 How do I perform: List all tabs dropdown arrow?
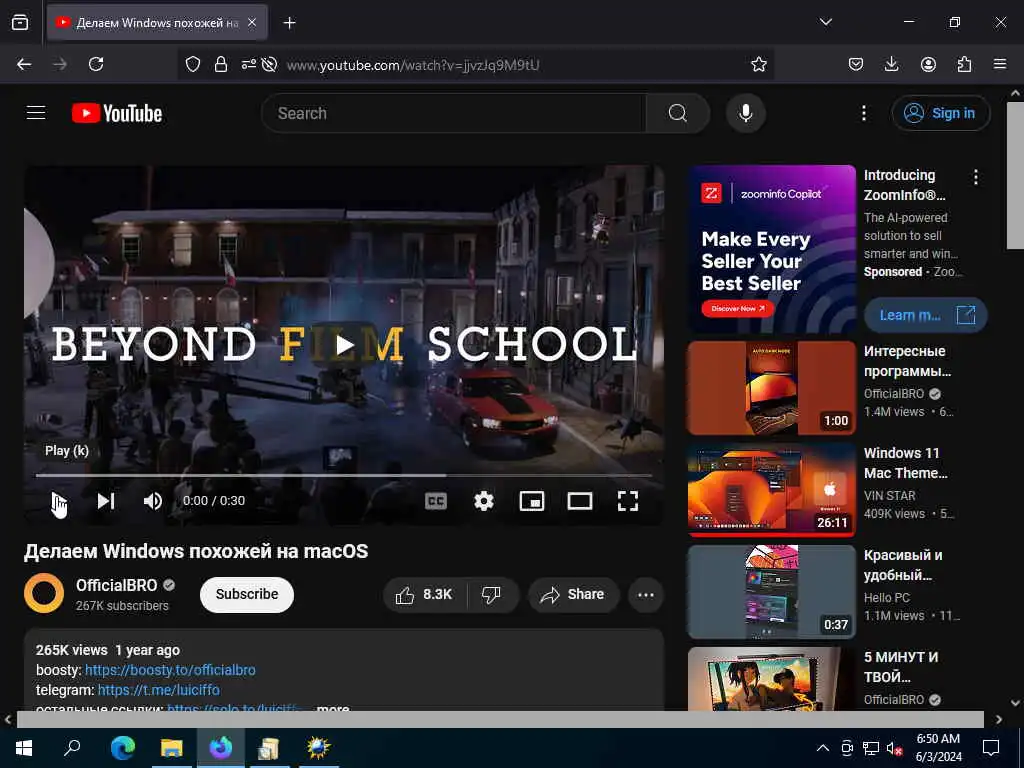tap(825, 22)
